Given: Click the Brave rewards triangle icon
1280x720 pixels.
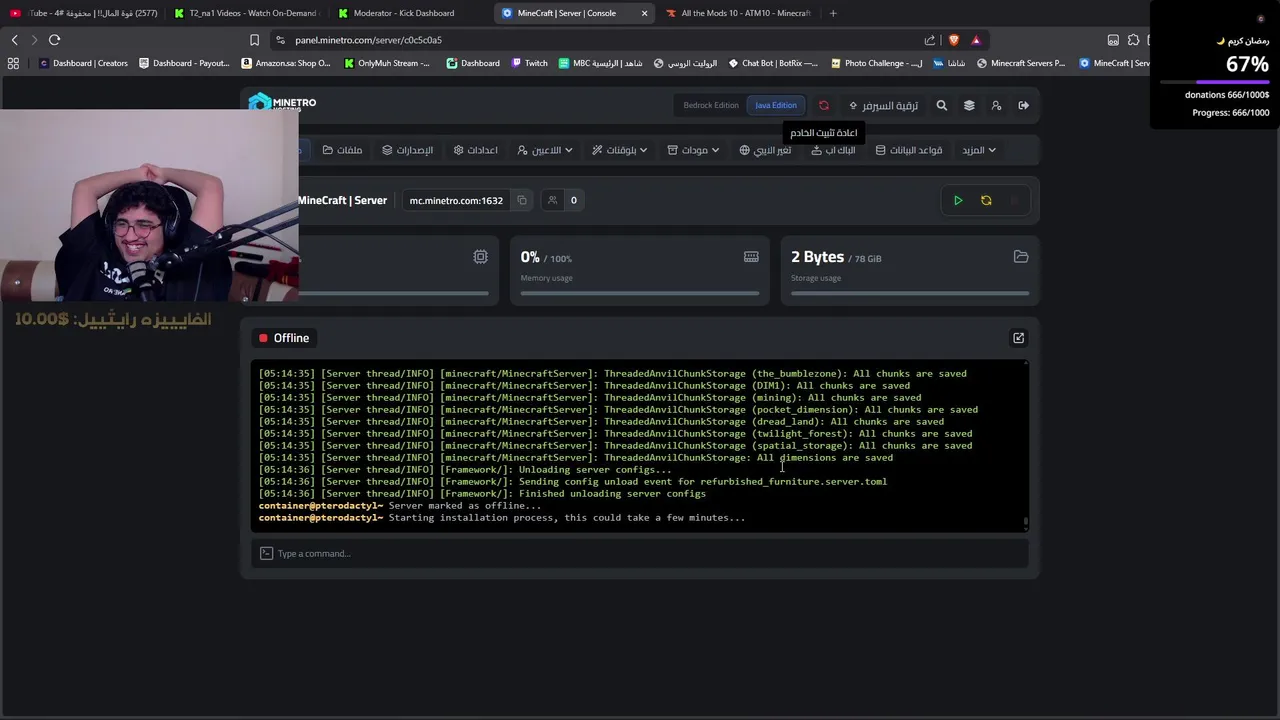Looking at the screenshot, I should [976, 40].
